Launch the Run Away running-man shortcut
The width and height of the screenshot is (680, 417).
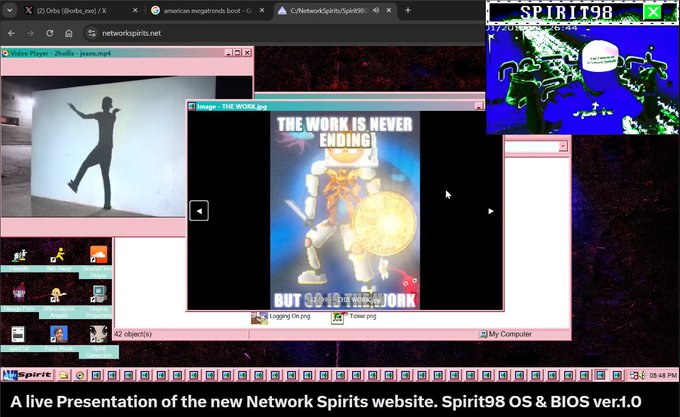click(59, 255)
